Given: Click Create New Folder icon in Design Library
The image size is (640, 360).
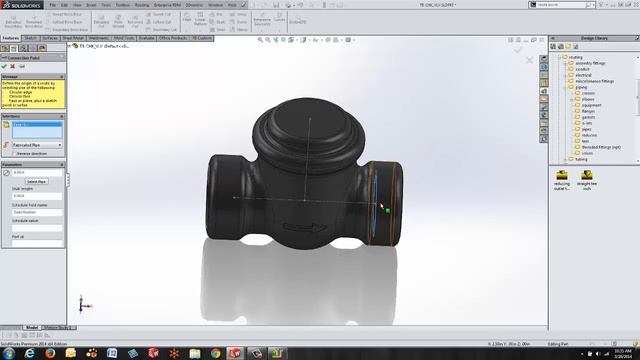Looking at the screenshot, I should pos(568,47).
